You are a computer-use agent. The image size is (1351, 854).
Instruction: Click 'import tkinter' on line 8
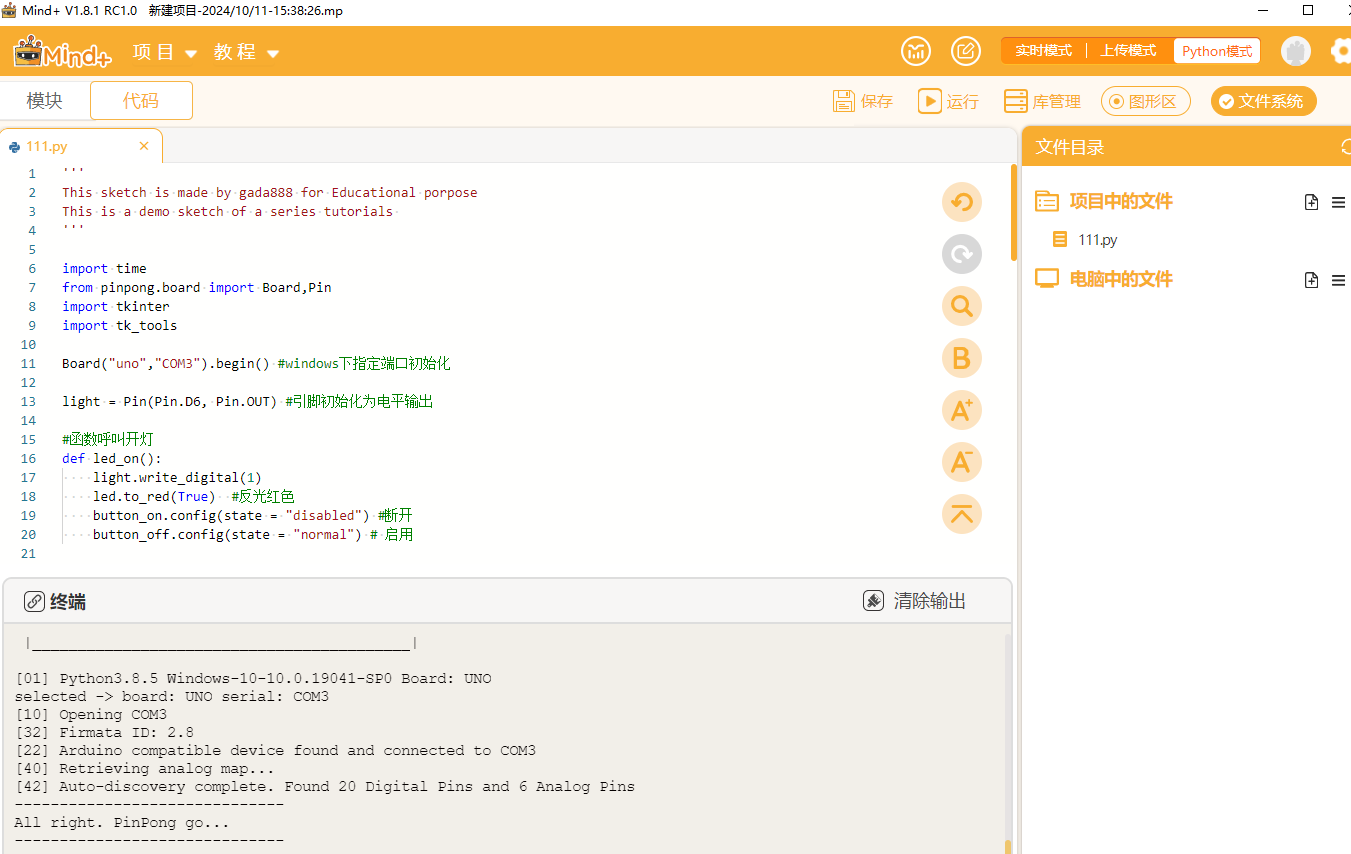[116, 306]
